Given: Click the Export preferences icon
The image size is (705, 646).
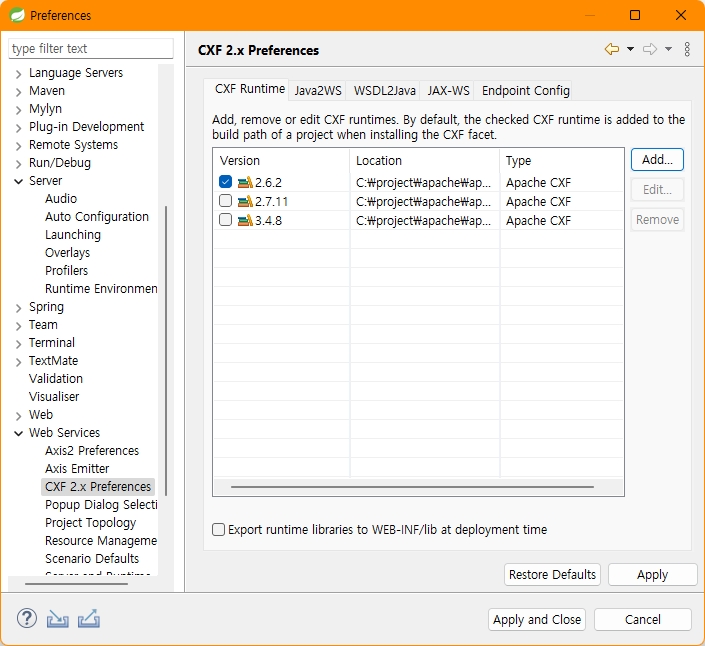Looking at the screenshot, I should point(89,619).
